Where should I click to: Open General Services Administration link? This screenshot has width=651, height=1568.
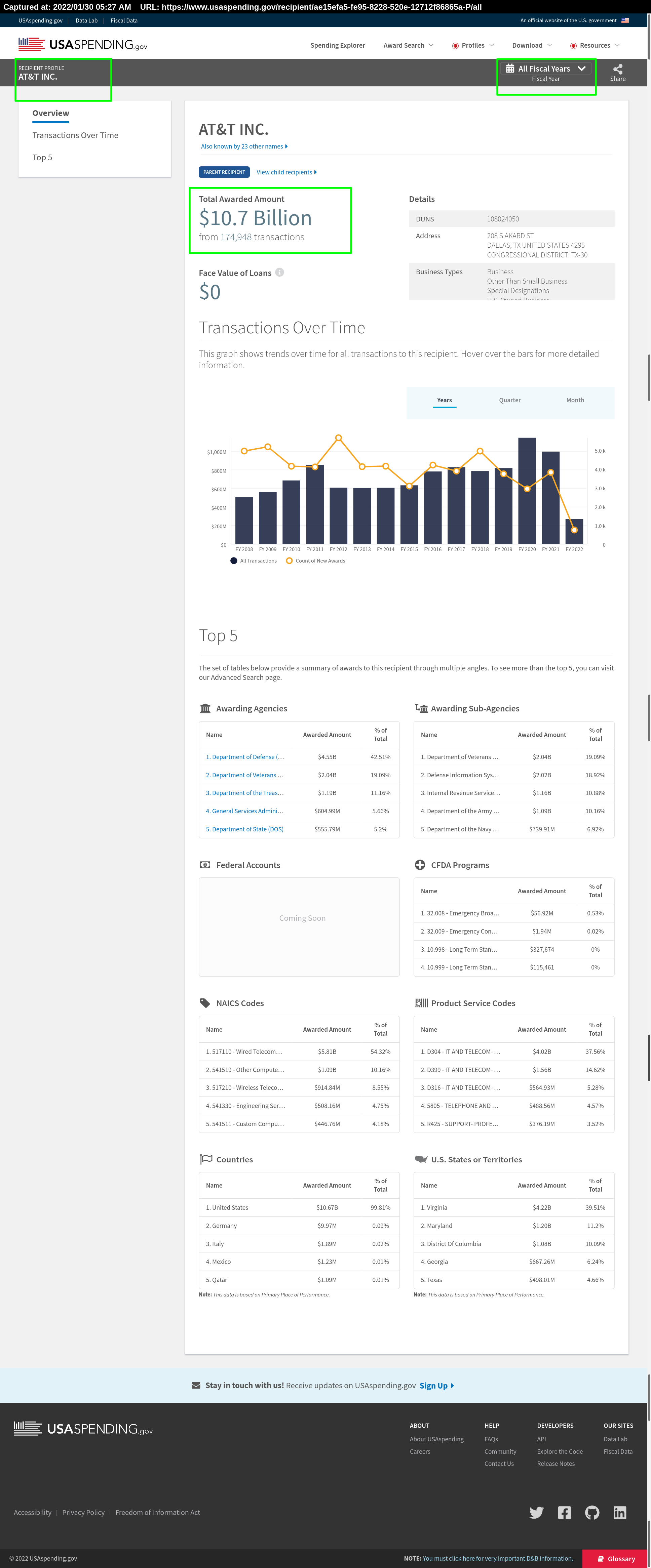(245, 811)
